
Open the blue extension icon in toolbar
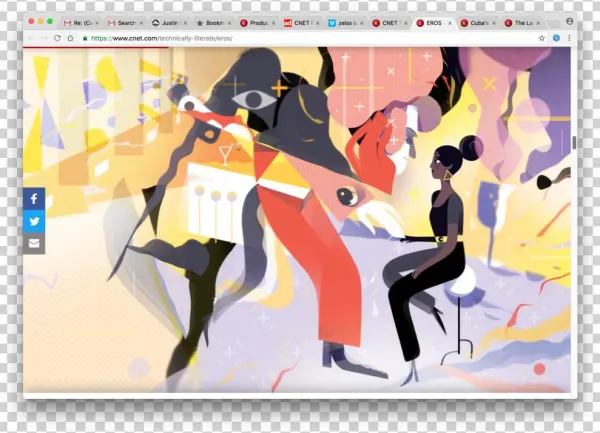click(556, 38)
